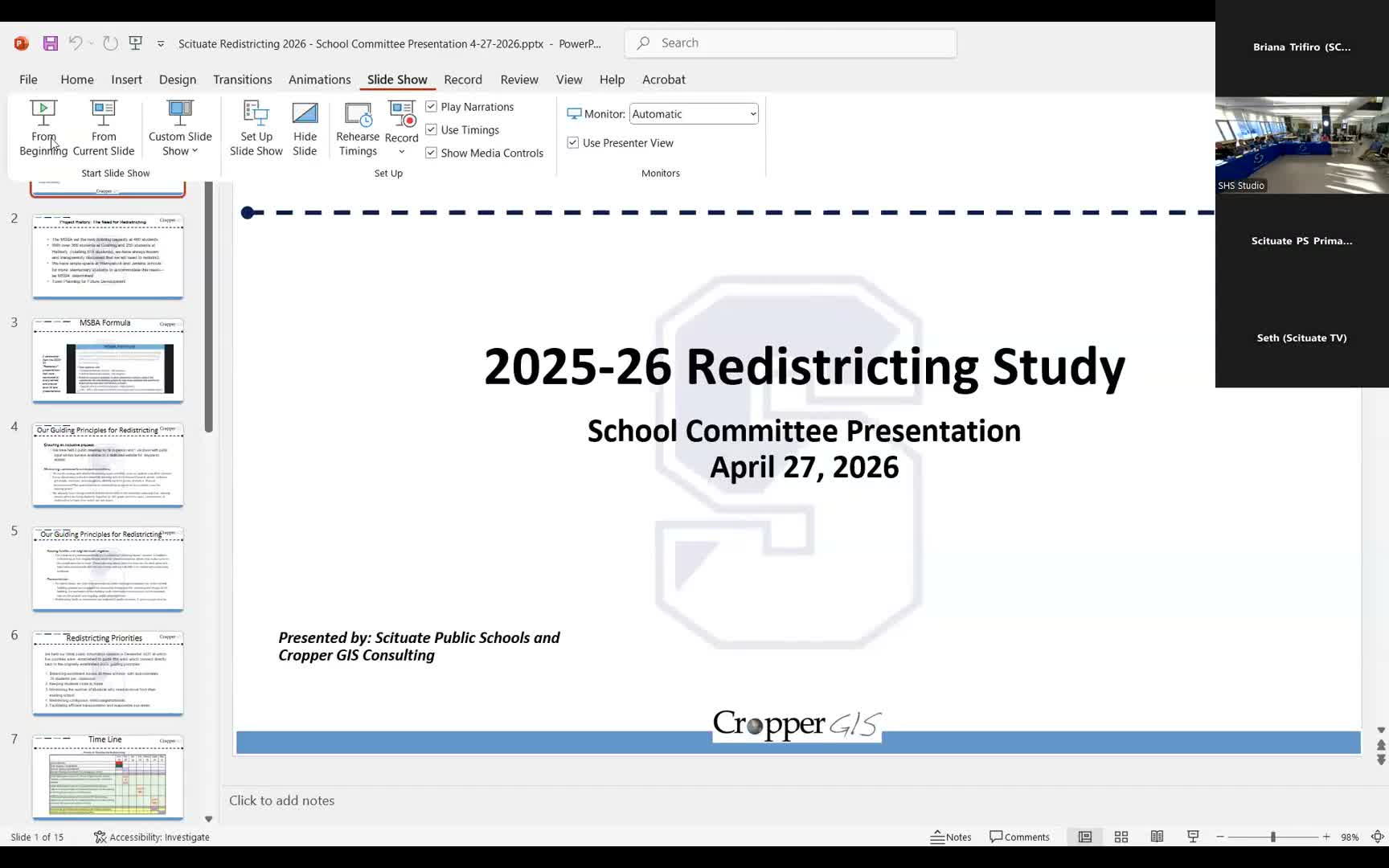Open the Animations tab

[x=319, y=80]
